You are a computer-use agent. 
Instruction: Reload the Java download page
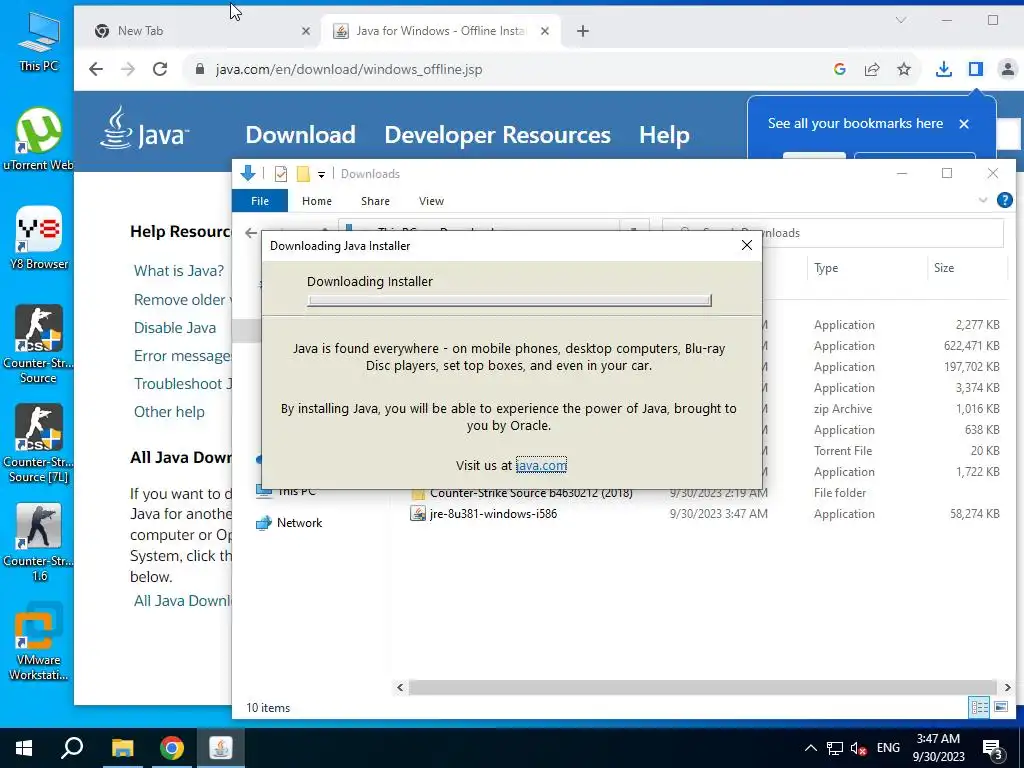160,69
